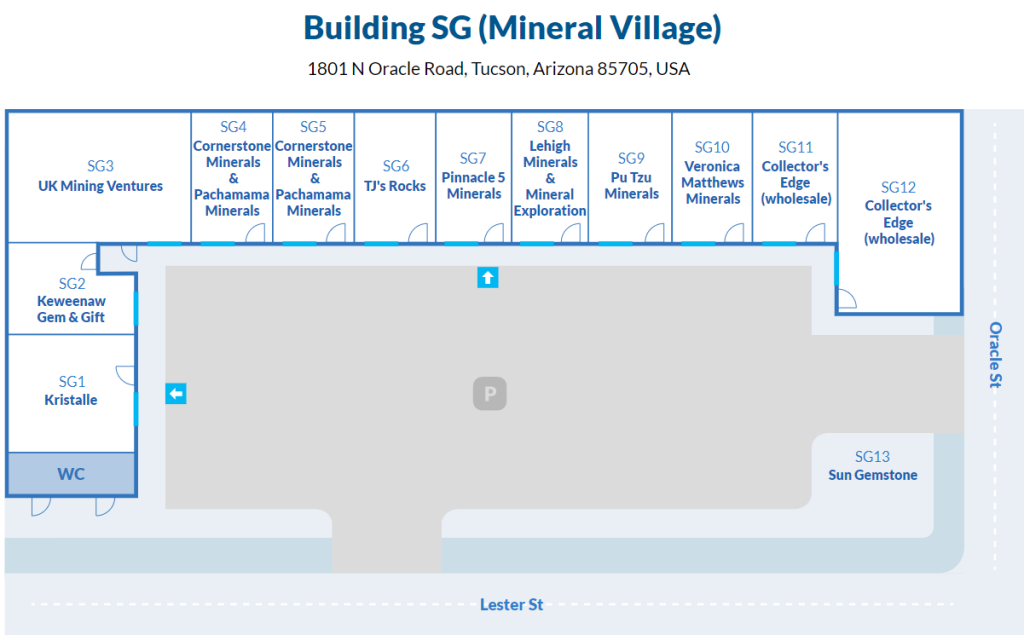1024x641 pixels.
Task: Click the 'SG2' booth code
Action: click(x=72, y=283)
